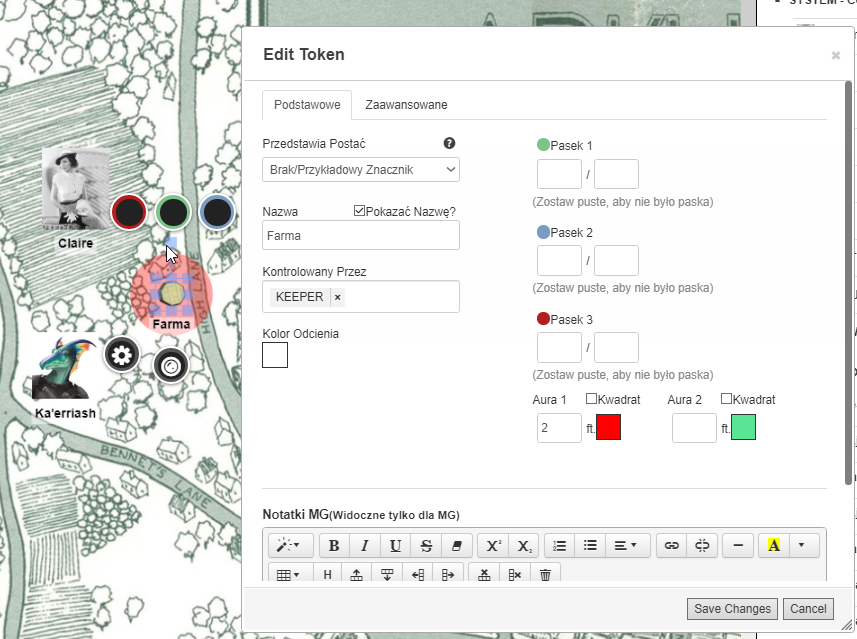Remove KEEPER from Kontrolowany Przez
Screen dimensions: 857x639
pos(338,297)
